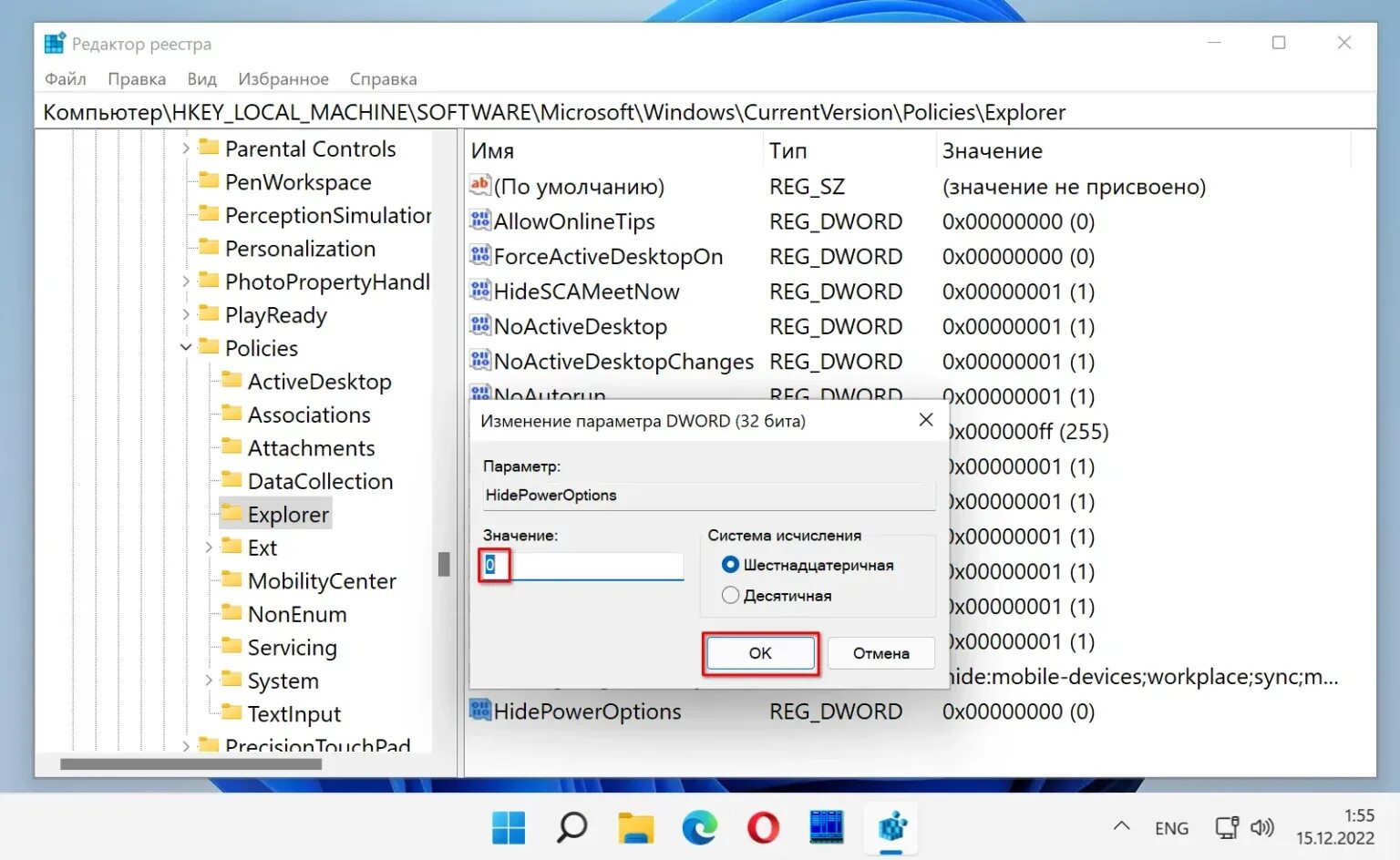Click the Servicing folder icon
The width and height of the screenshot is (1400, 860).
(x=232, y=646)
